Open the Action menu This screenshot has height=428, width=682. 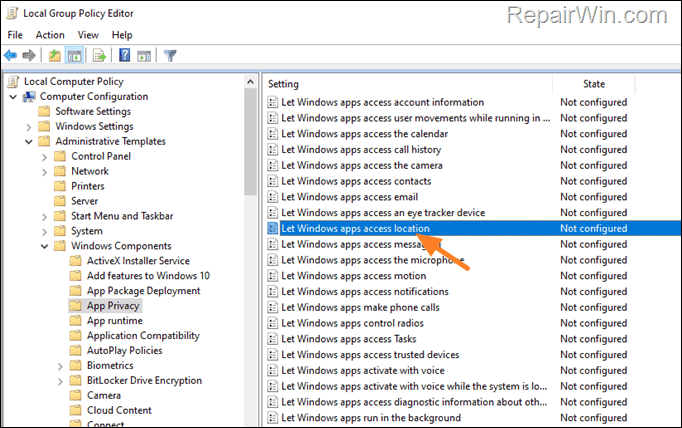(50, 35)
